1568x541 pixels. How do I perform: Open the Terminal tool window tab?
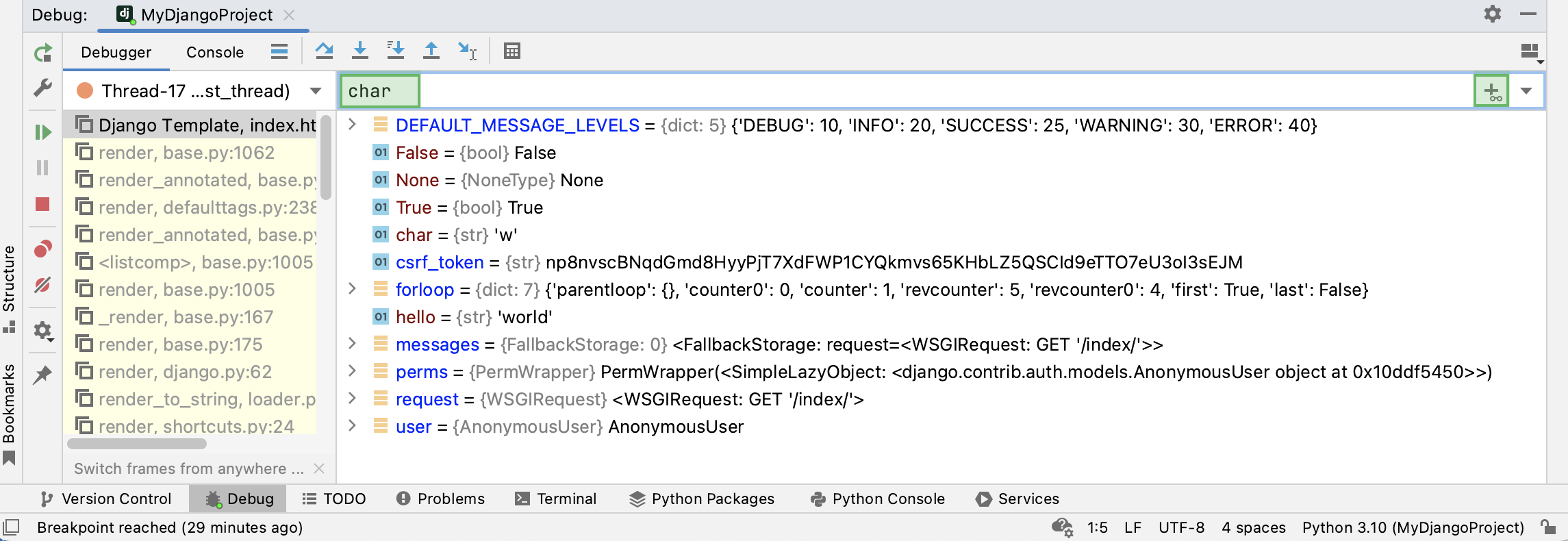click(555, 499)
